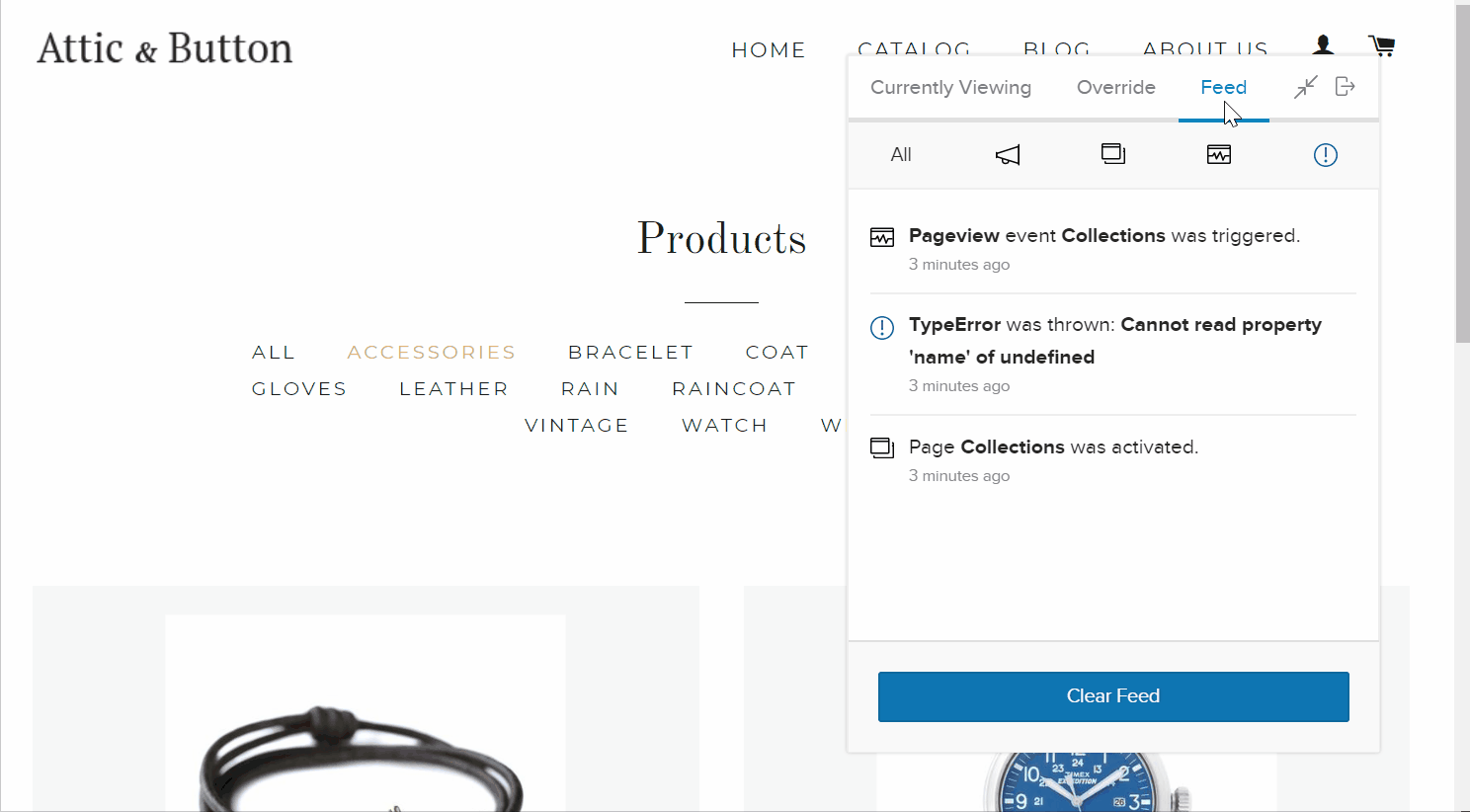Open the shopping cart icon
1470x812 pixels.
click(1381, 45)
